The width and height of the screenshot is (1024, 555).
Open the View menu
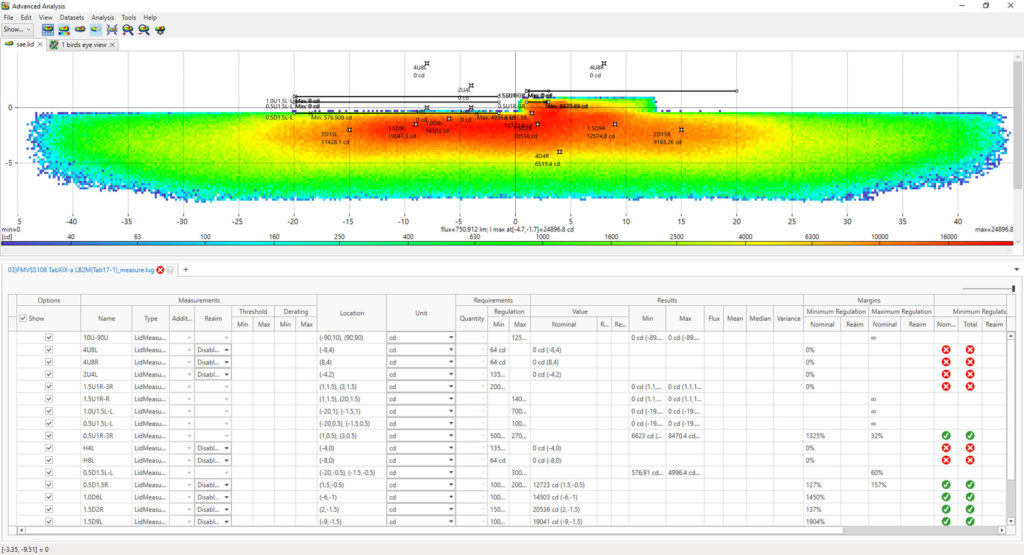click(46, 18)
